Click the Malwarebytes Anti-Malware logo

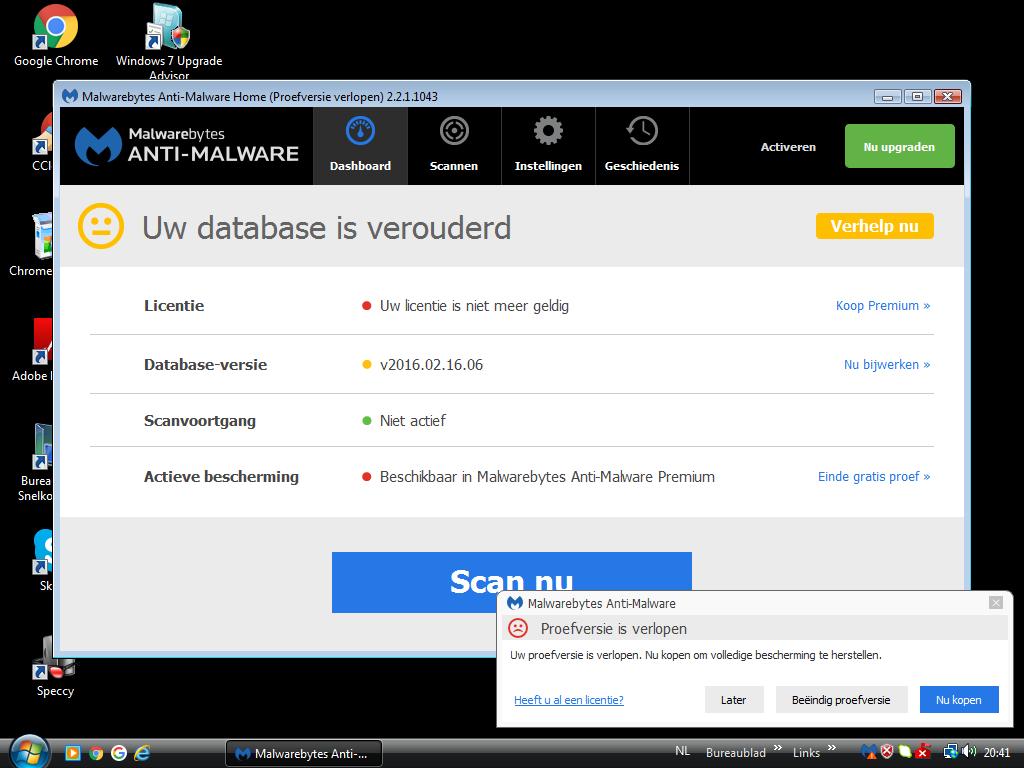coord(187,146)
